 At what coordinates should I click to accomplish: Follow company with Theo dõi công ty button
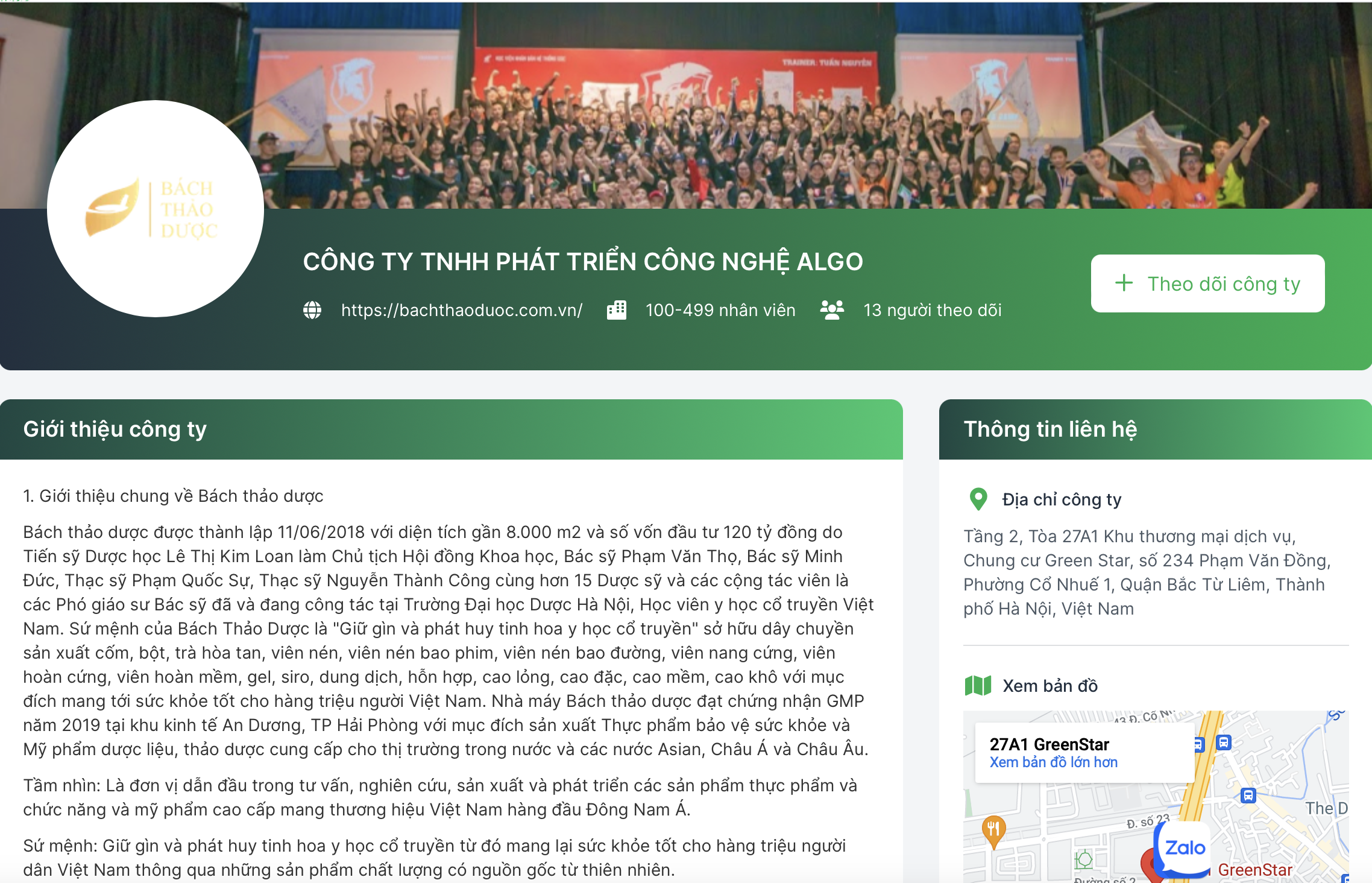[x=1207, y=283]
